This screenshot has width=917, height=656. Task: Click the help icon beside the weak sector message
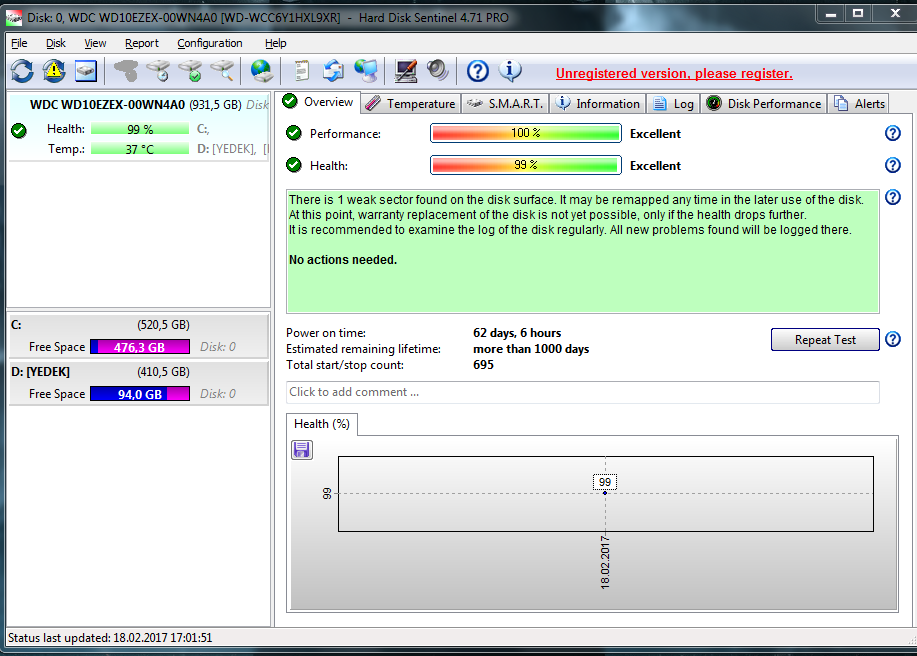click(x=892, y=198)
